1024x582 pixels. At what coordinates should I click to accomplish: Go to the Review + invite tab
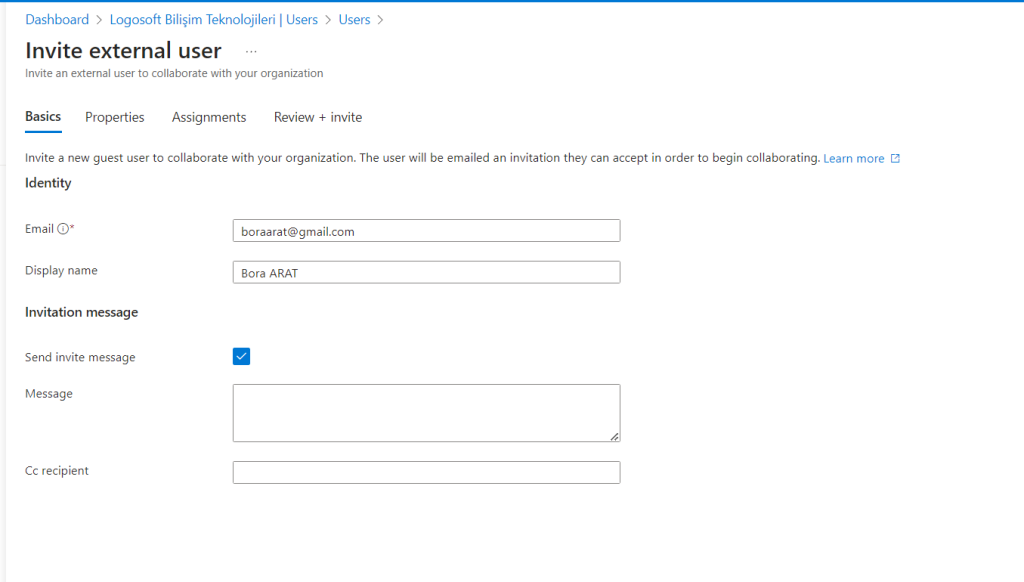(317, 117)
